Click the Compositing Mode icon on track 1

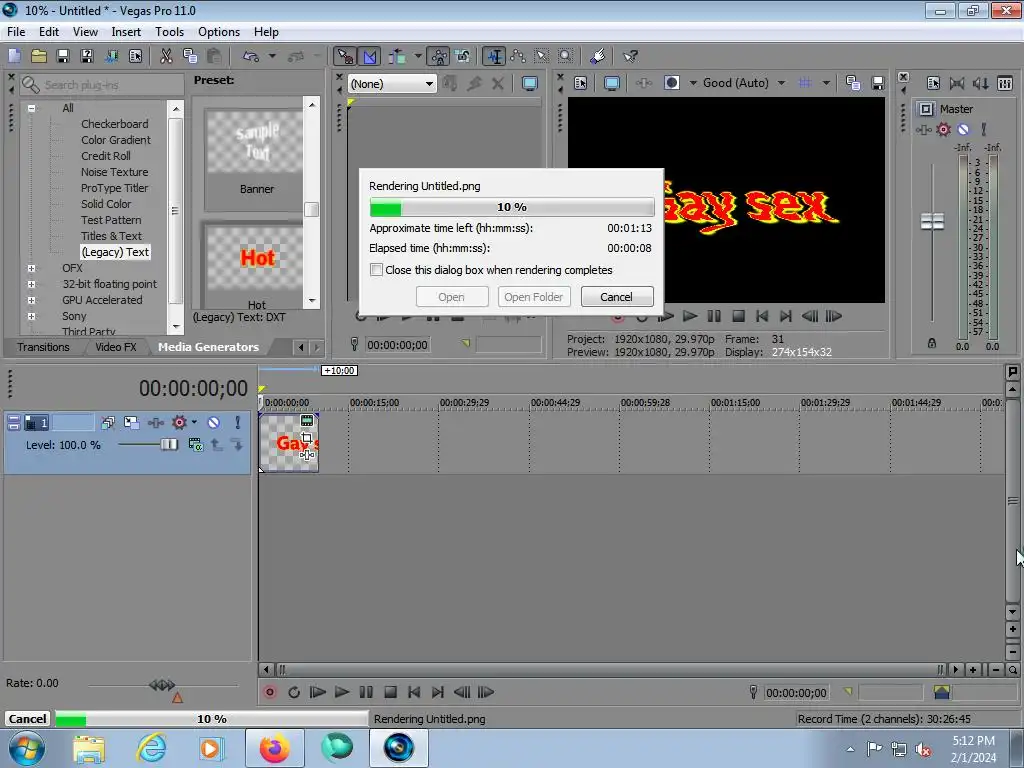coord(195,445)
